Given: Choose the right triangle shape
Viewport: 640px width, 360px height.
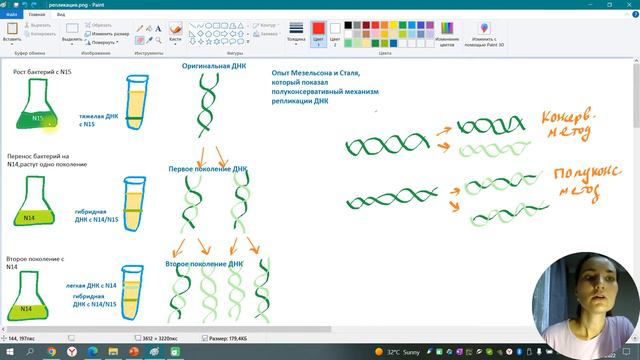Looking at the screenshot, I should click(192, 33).
